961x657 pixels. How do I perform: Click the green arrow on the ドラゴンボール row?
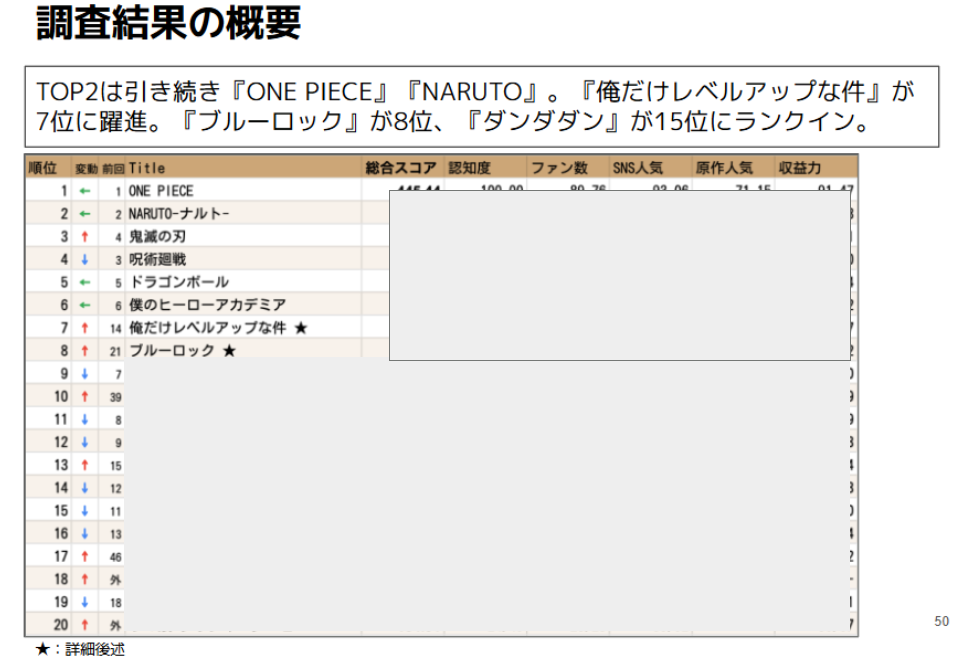click(x=85, y=281)
